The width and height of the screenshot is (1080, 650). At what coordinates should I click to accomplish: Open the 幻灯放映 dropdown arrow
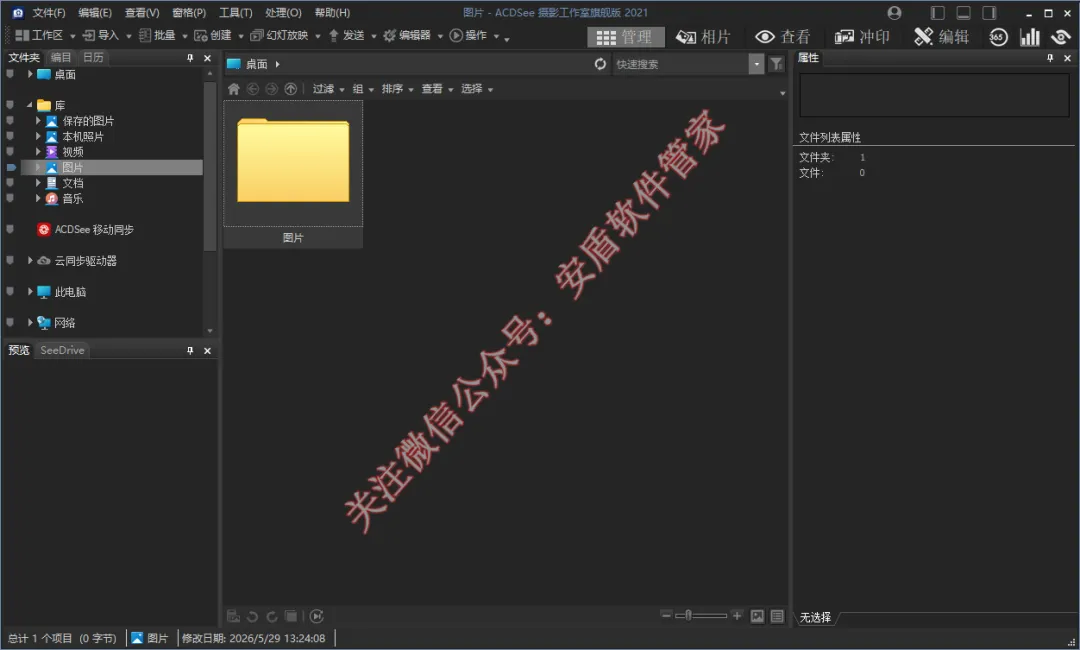coord(318,36)
